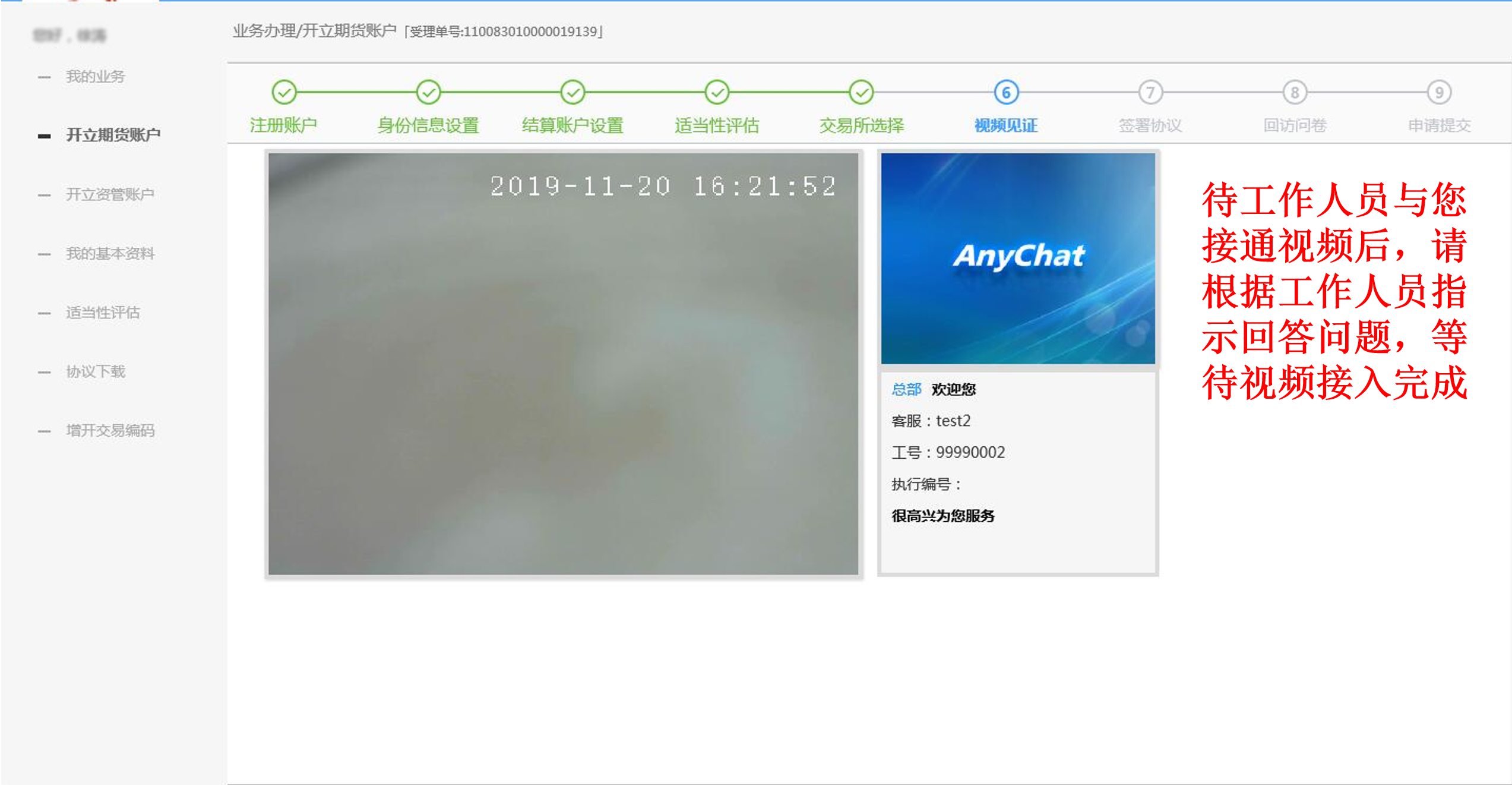1512x785 pixels.
Task: Click step 8 circle 回访问卷
Action: (x=1295, y=92)
